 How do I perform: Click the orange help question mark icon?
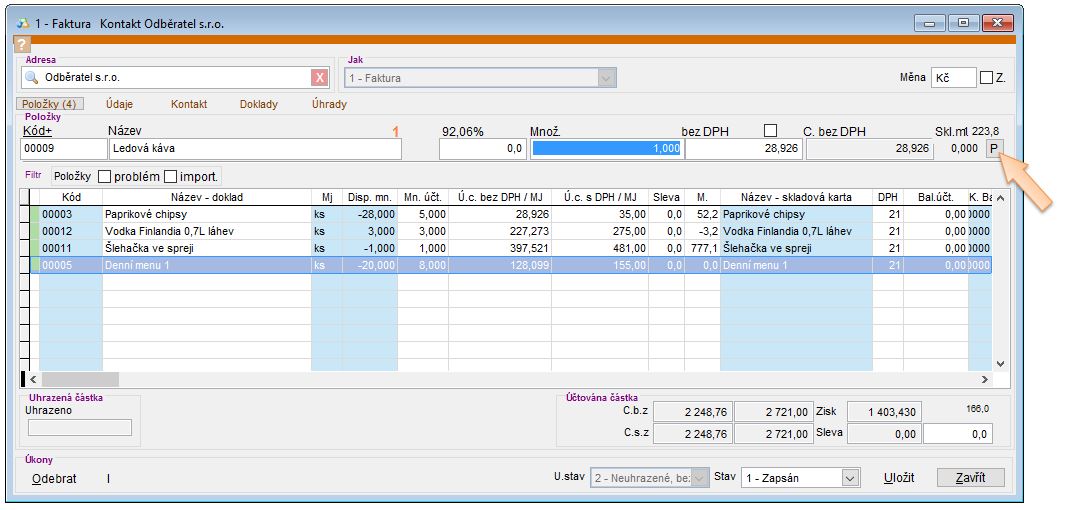[x=21, y=44]
